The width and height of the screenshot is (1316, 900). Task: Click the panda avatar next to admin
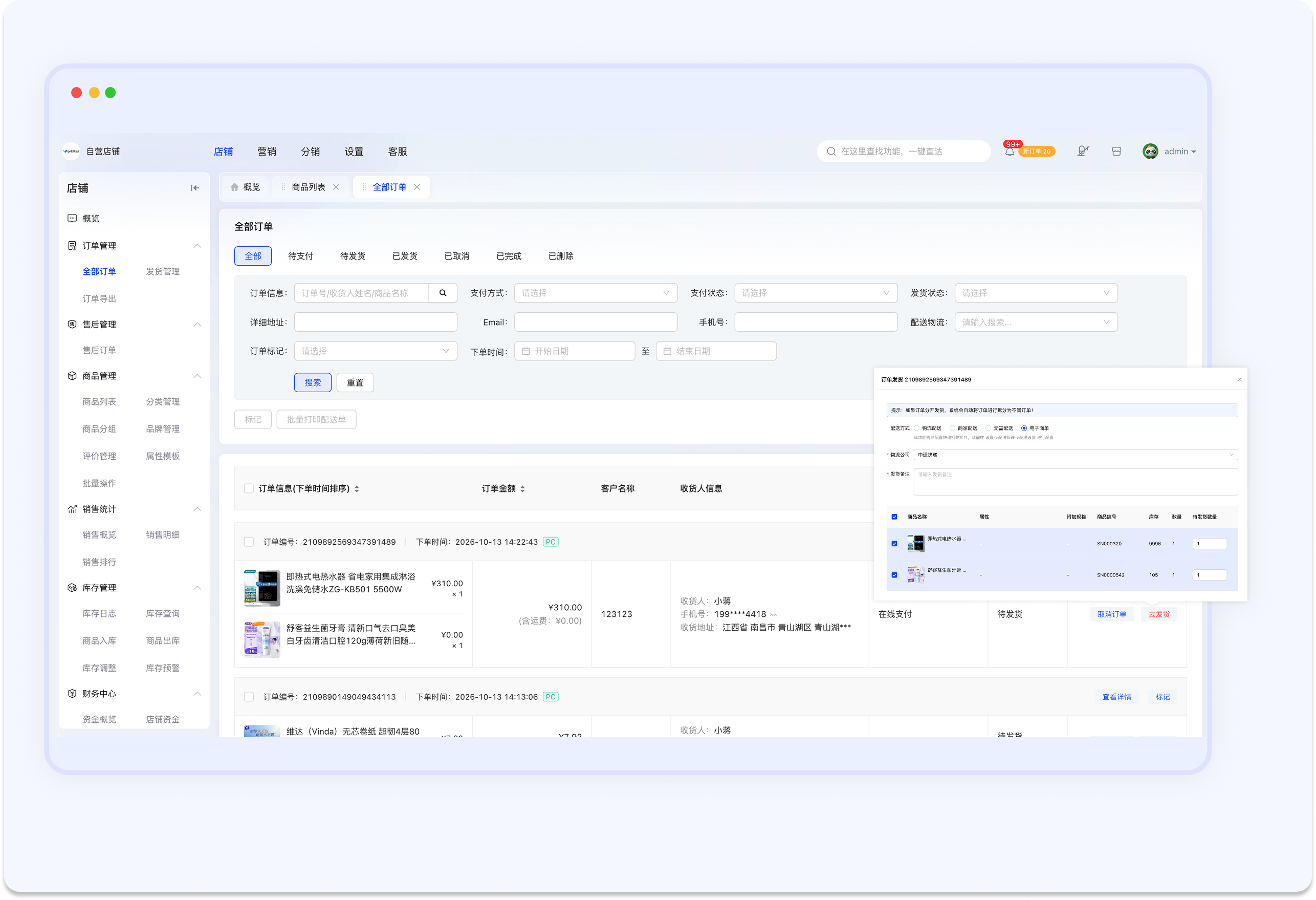point(1150,152)
